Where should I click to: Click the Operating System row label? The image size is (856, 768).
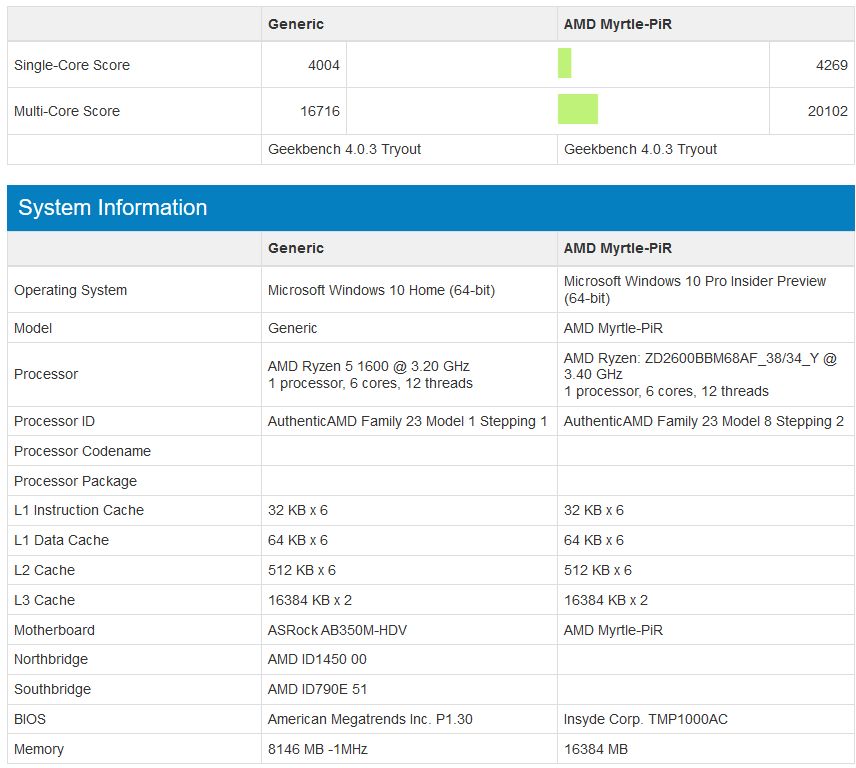tap(70, 290)
